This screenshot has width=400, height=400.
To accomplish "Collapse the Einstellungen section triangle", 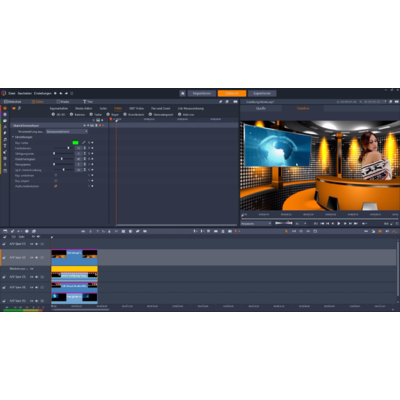I will (13, 137).
